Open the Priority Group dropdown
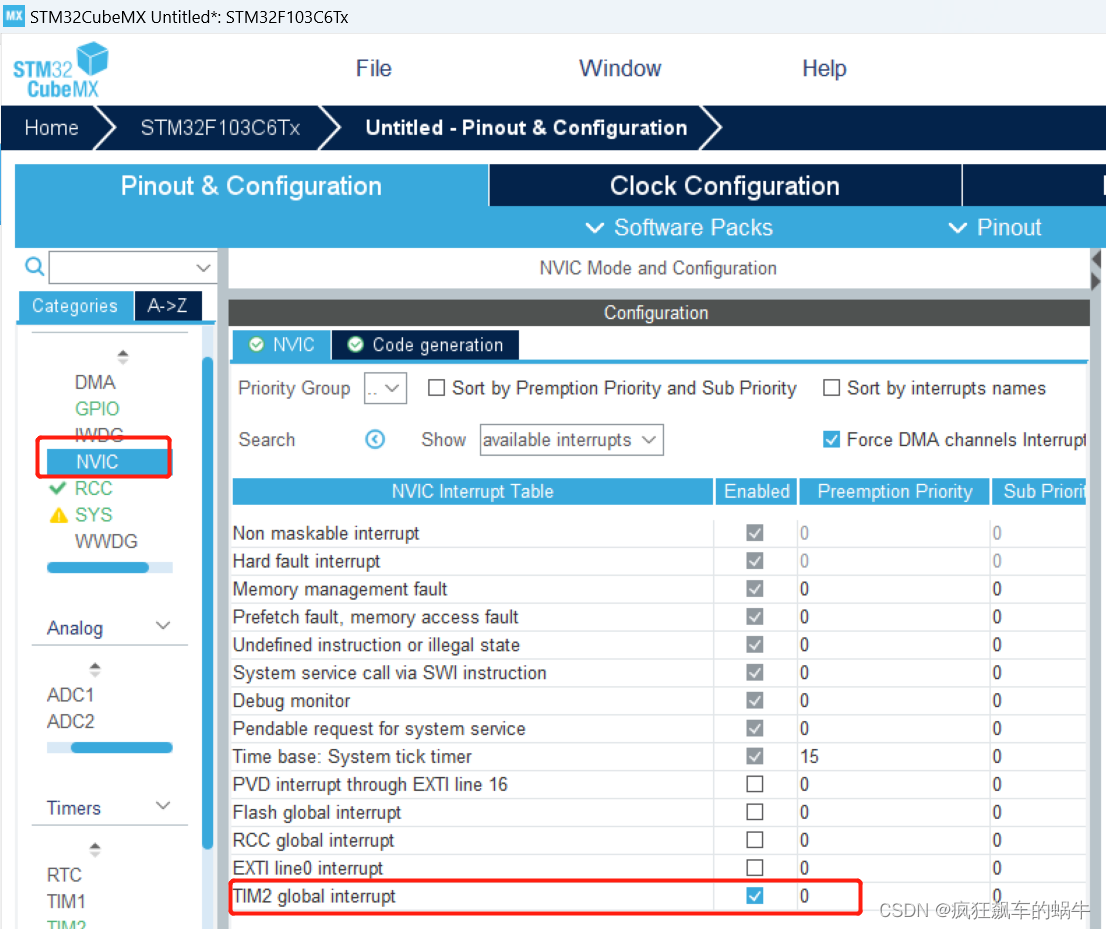This screenshot has height=929, width=1106. click(385, 388)
